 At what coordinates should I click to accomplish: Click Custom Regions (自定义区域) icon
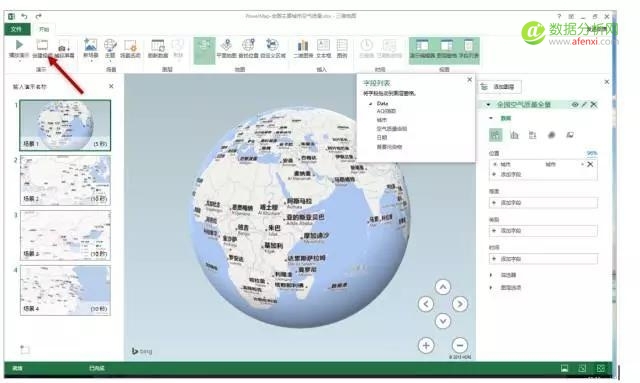click(273, 48)
